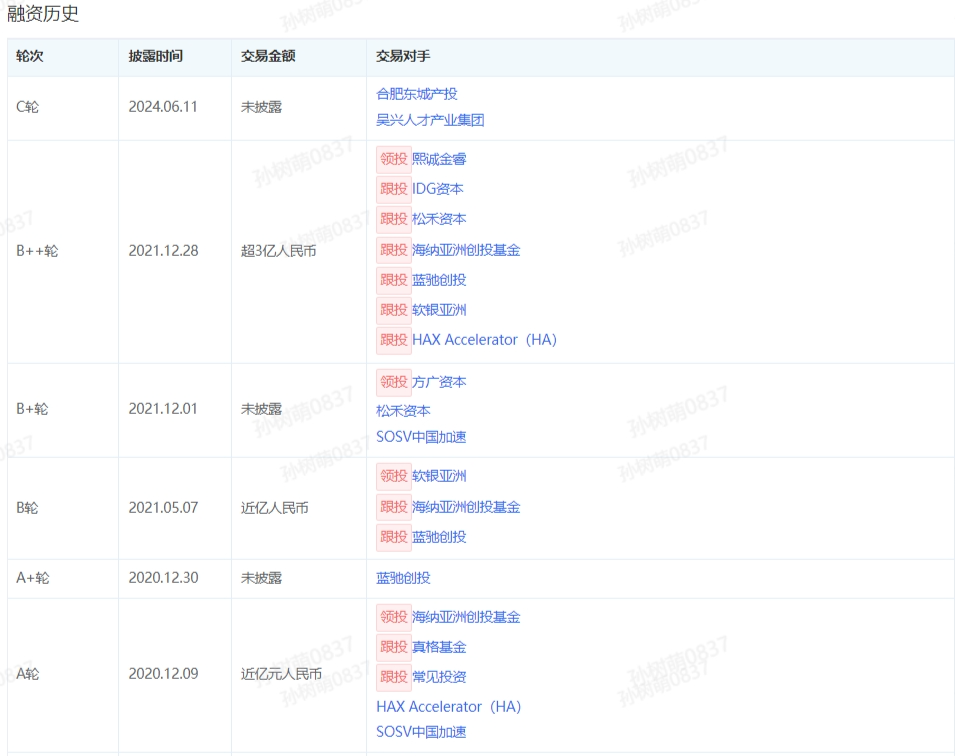Image resolution: width=955 pixels, height=756 pixels.
Task: Click the 轮次 column header
Action: pos(30,57)
